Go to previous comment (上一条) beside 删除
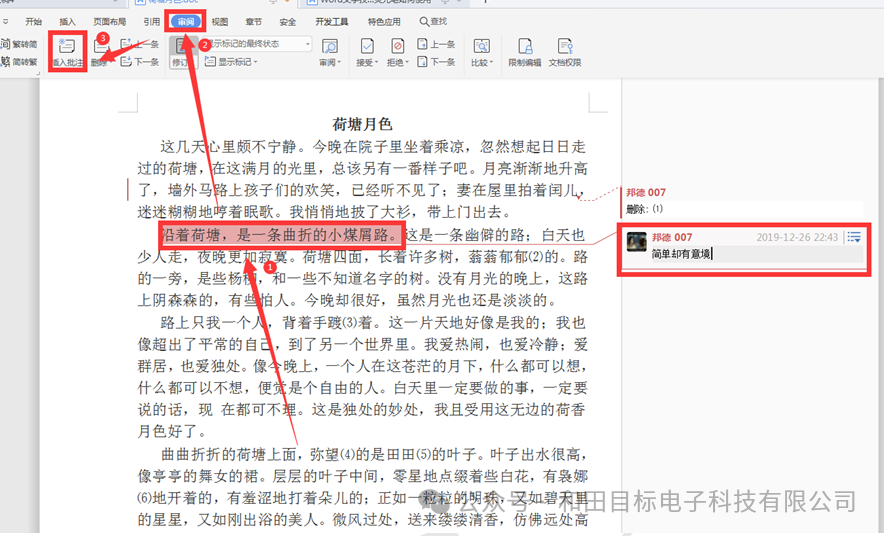Image resolution: width=884 pixels, height=536 pixels. 140,43
